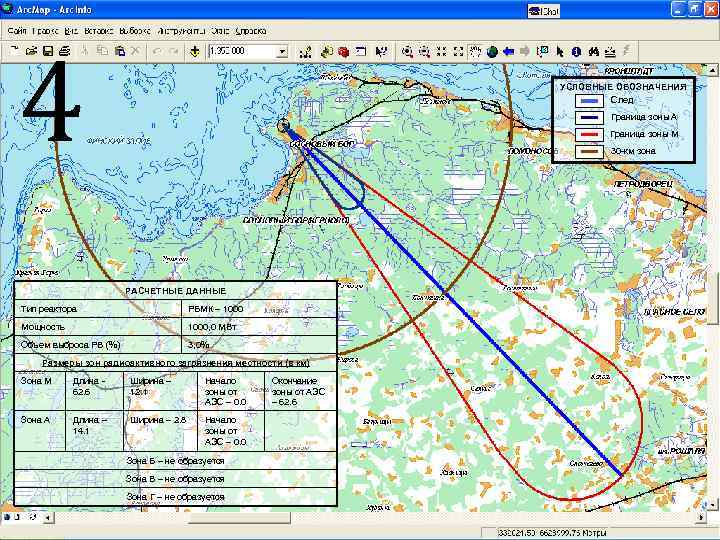The image size is (720, 540).
Task: Open the Справка menu
Action: pyautogui.click(x=251, y=31)
